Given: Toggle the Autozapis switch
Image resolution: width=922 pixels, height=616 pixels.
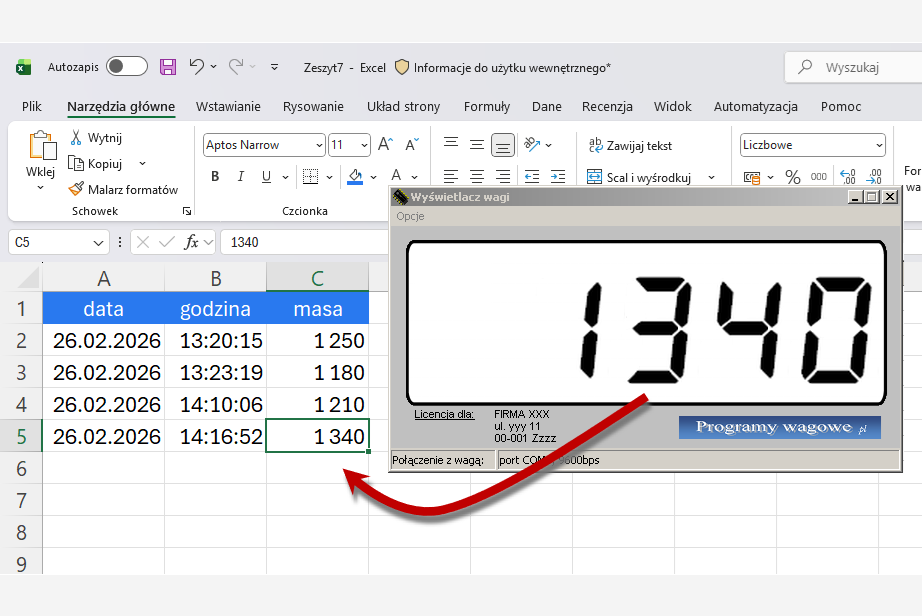Looking at the screenshot, I should (127, 67).
